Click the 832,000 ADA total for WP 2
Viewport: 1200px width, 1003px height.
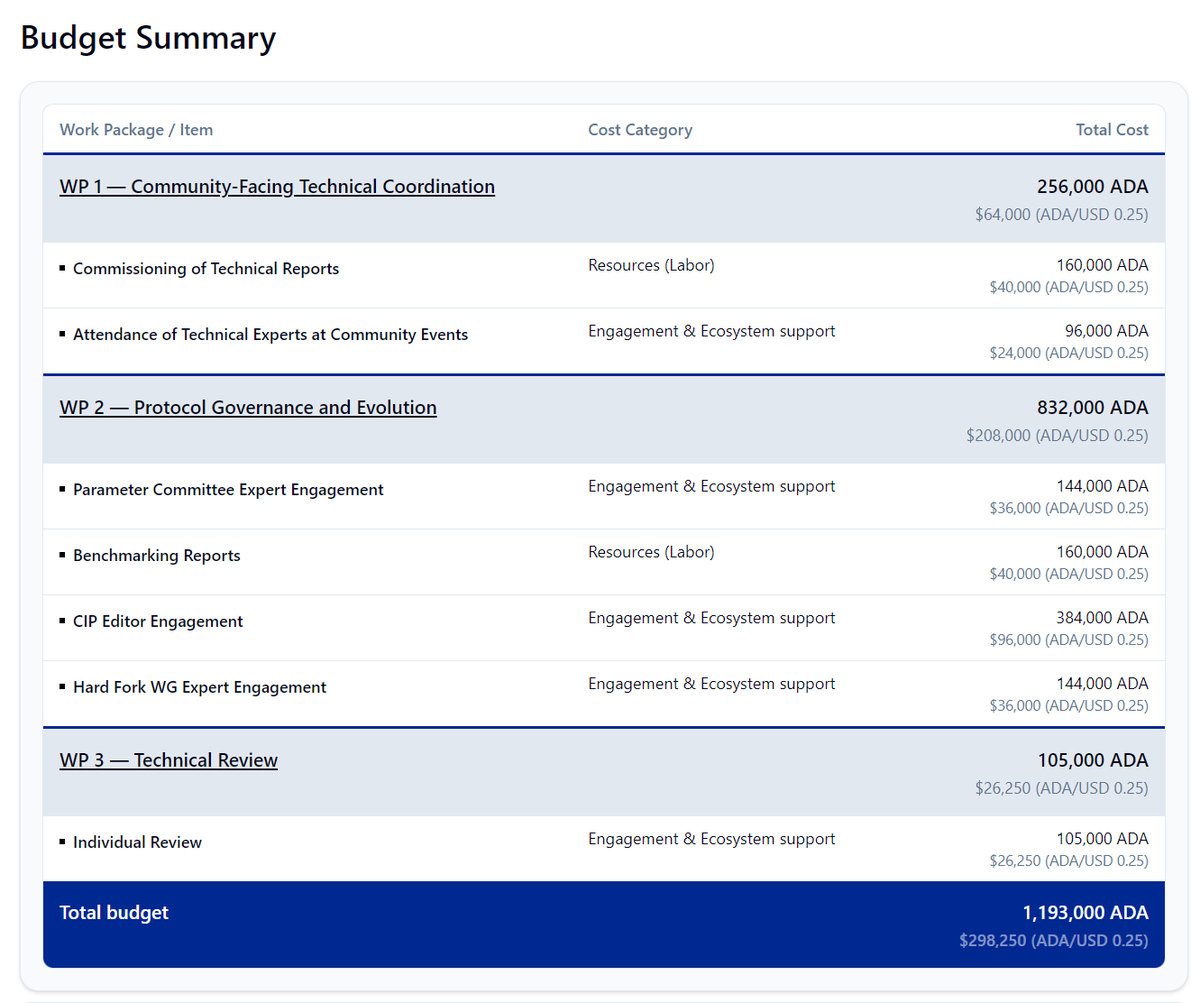click(x=1092, y=408)
